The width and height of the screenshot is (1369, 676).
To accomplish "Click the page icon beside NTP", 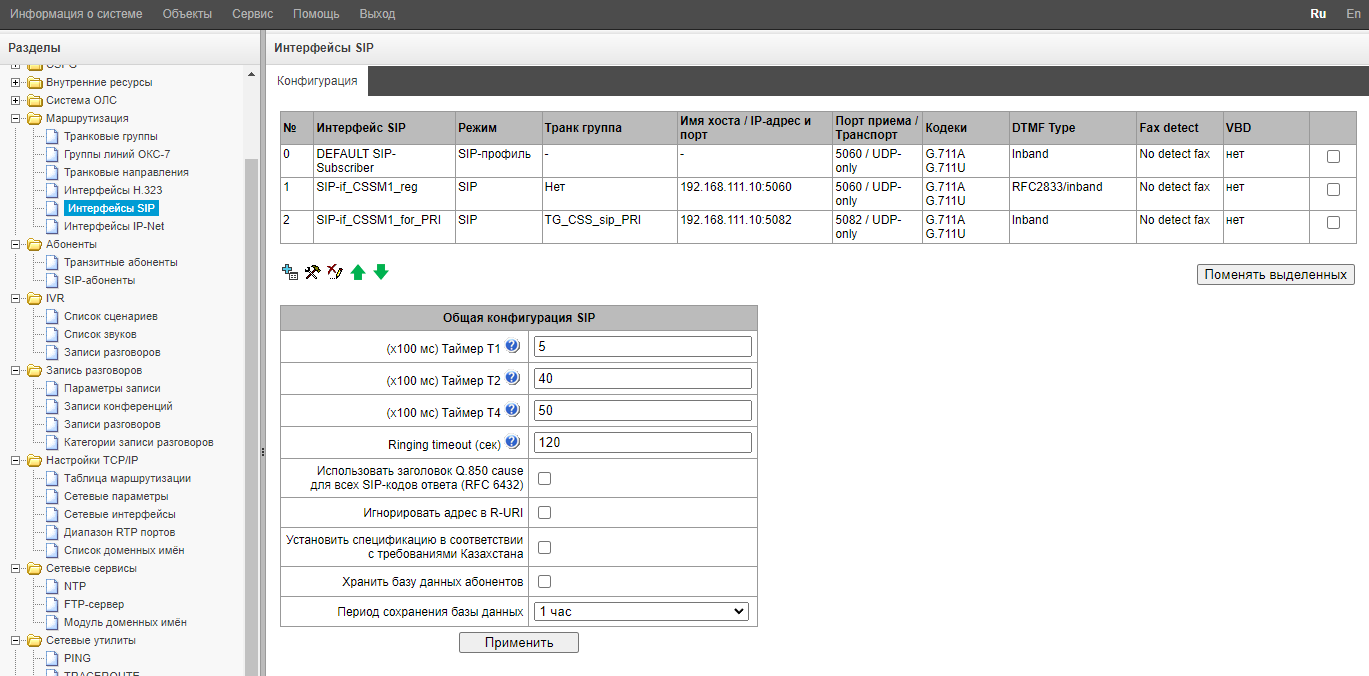I will coord(54,586).
